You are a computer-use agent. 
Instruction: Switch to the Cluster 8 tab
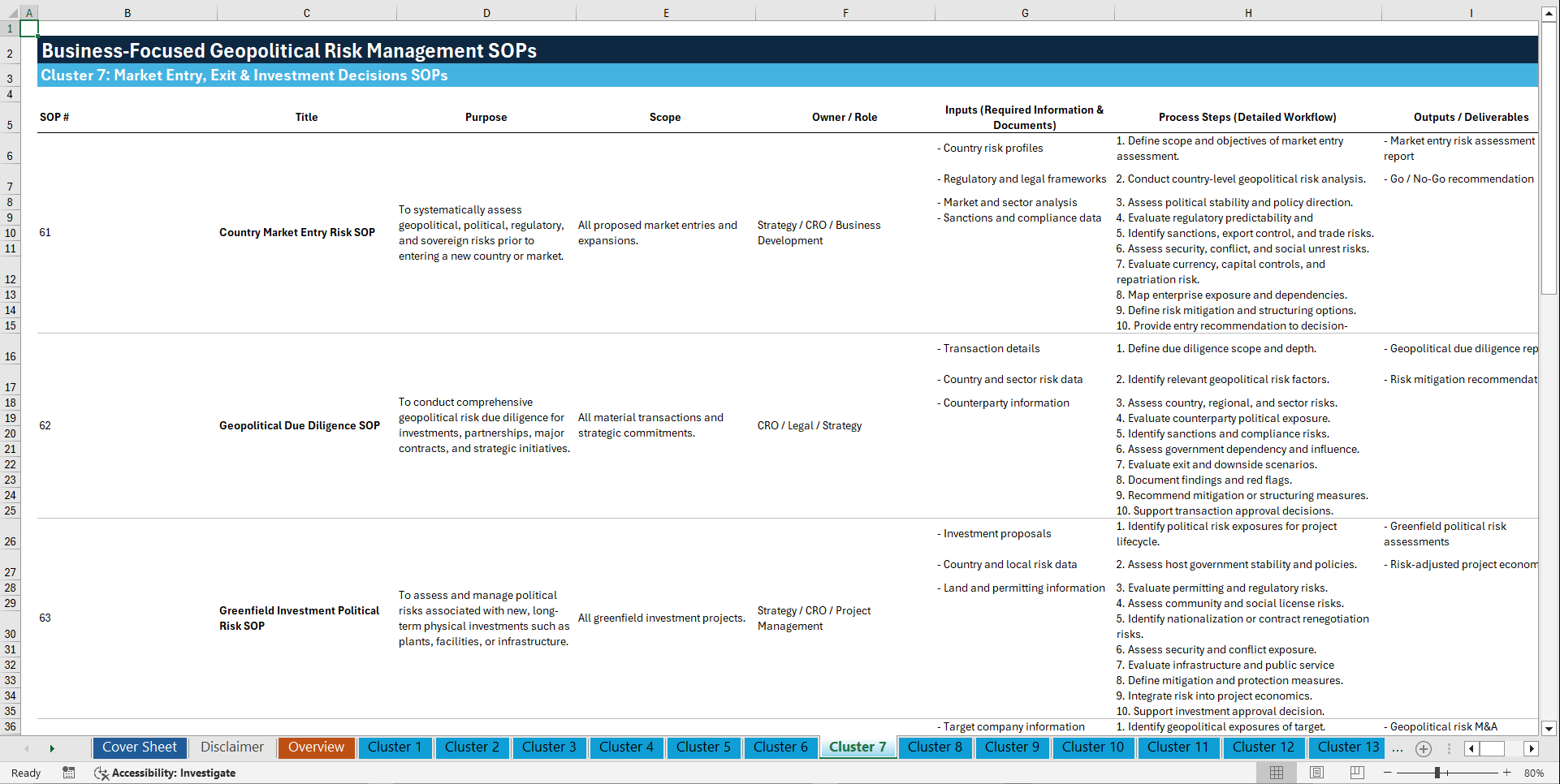[x=935, y=747]
